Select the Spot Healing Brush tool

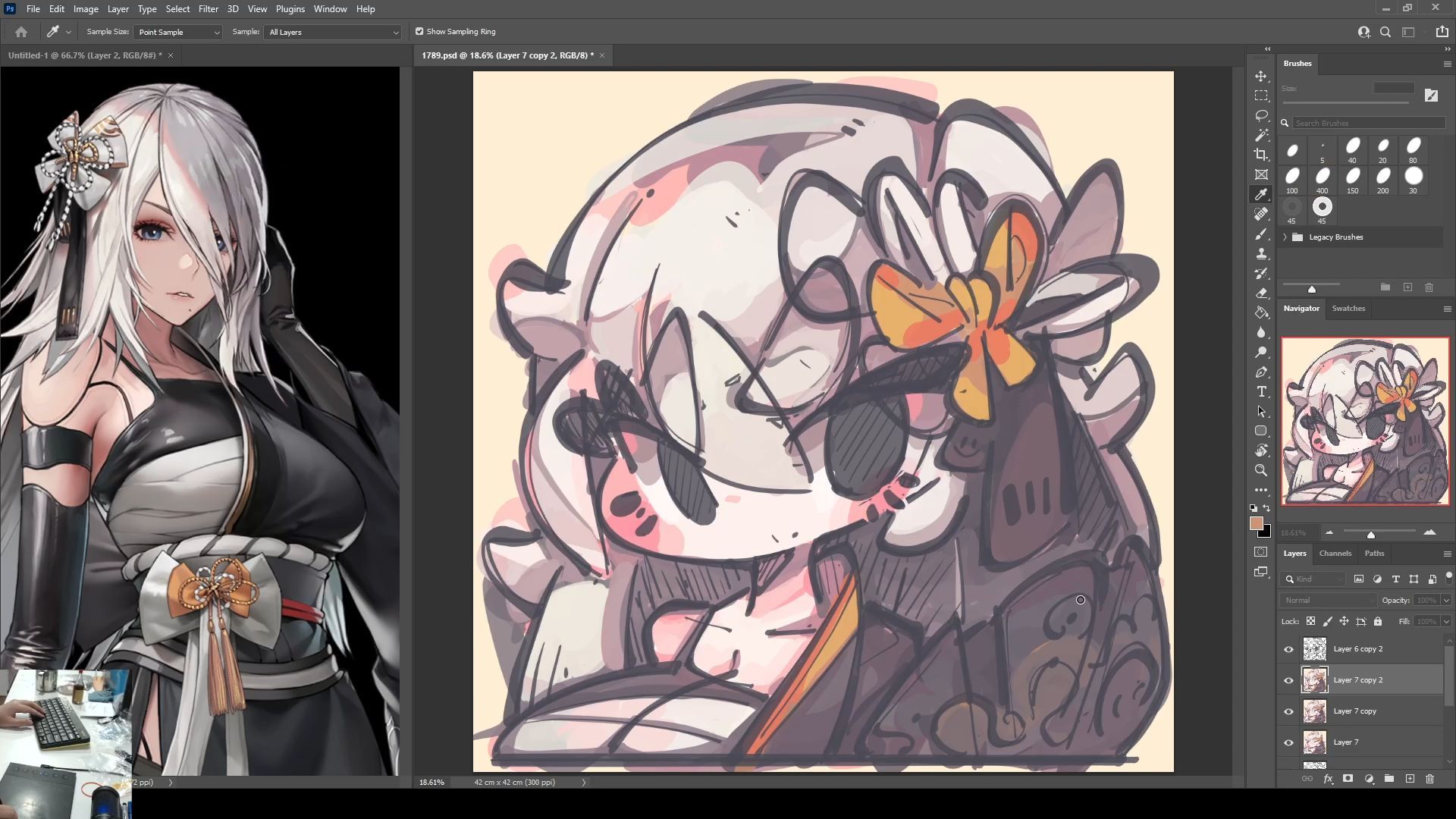pyautogui.click(x=1261, y=214)
